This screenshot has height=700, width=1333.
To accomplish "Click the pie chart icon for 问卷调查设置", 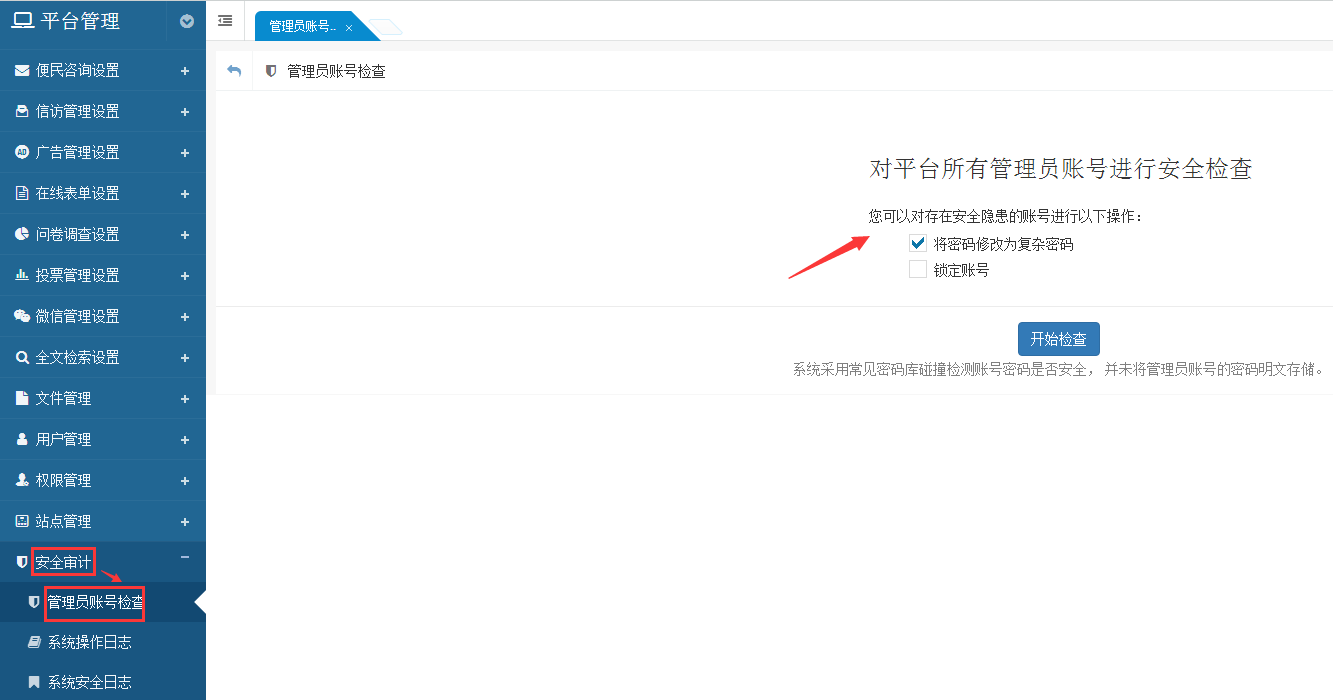I will [x=22, y=234].
